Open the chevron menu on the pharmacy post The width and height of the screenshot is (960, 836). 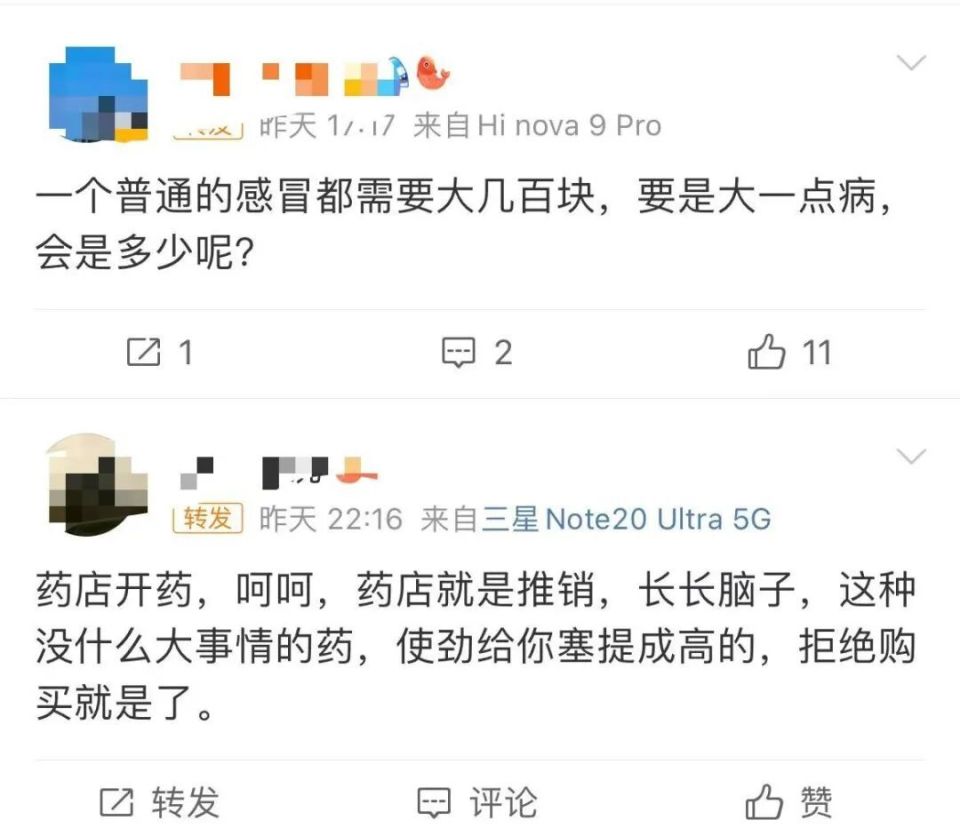(x=911, y=458)
